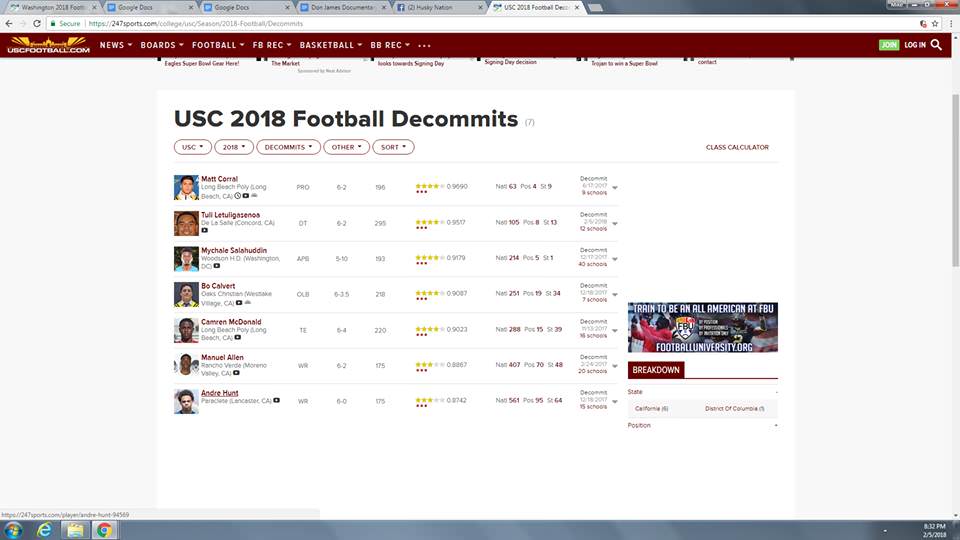This screenshot has width=960, height=540.
Task: Open Windows Start button
Action: [x=13, y=530]
